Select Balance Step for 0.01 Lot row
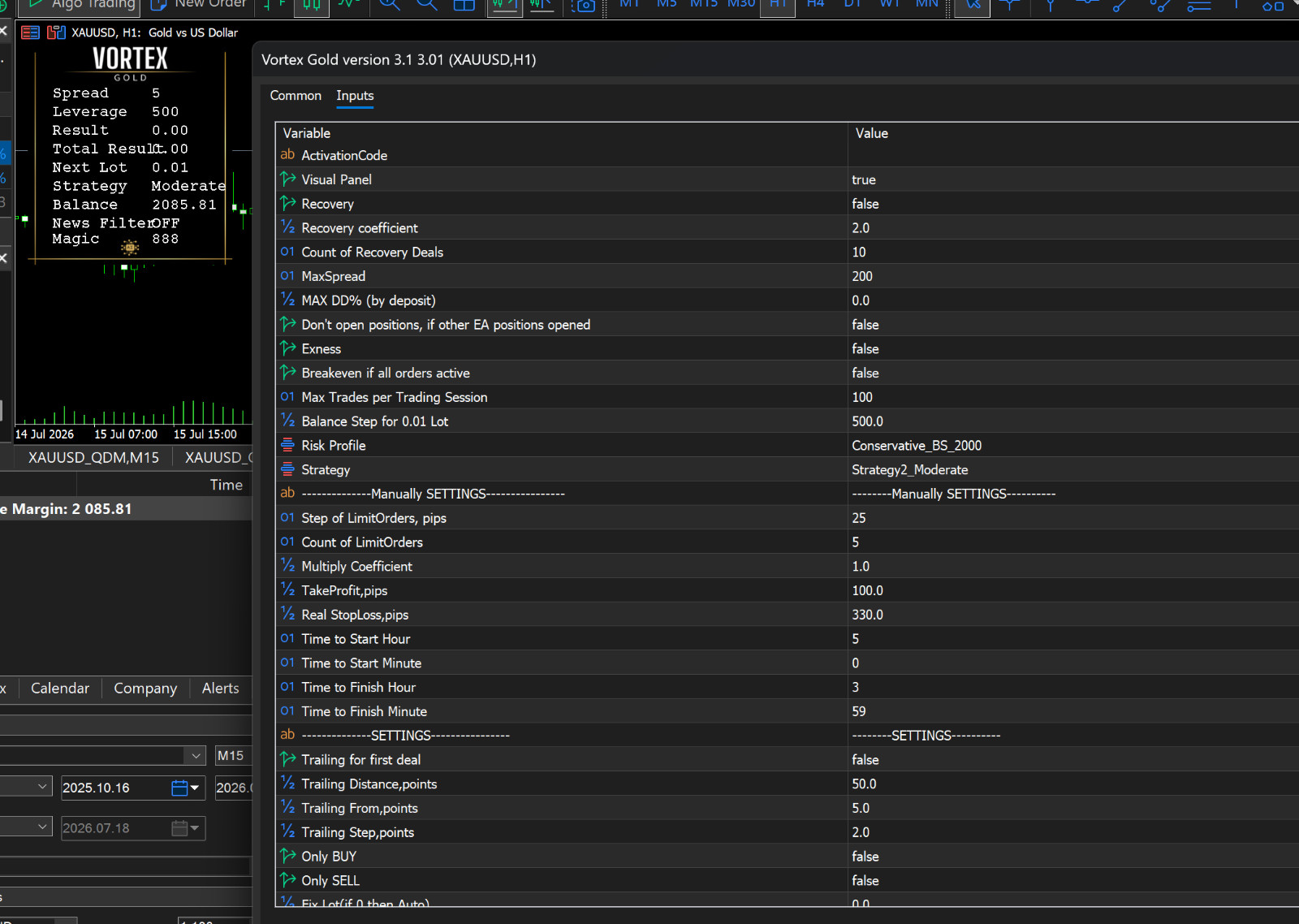The width and height of the screenshot is (1299, 924). pyautogui.click(x=788, y=421)
